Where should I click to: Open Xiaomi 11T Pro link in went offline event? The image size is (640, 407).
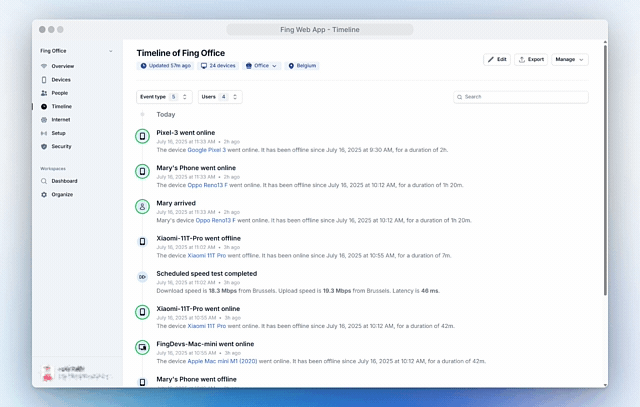207,256
